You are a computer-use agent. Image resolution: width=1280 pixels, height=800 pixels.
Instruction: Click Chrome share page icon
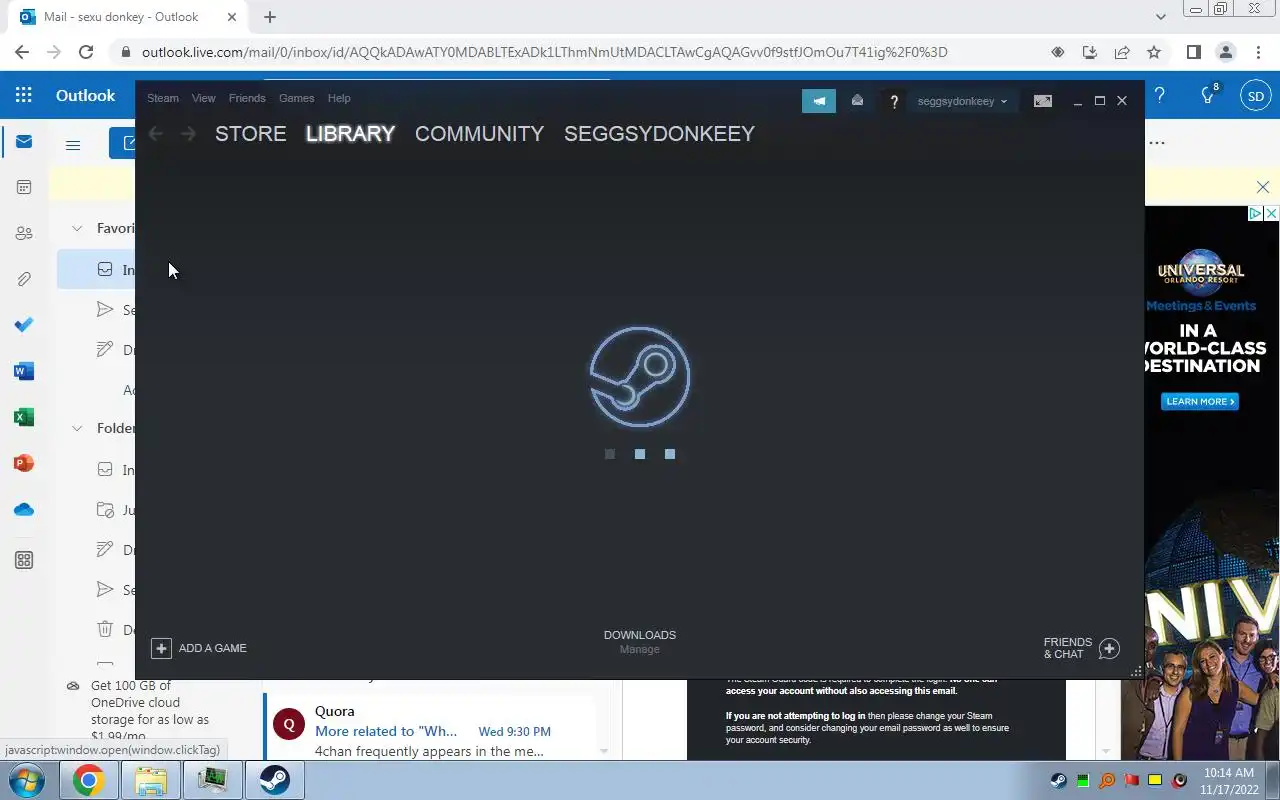[x=1122, y=52]
